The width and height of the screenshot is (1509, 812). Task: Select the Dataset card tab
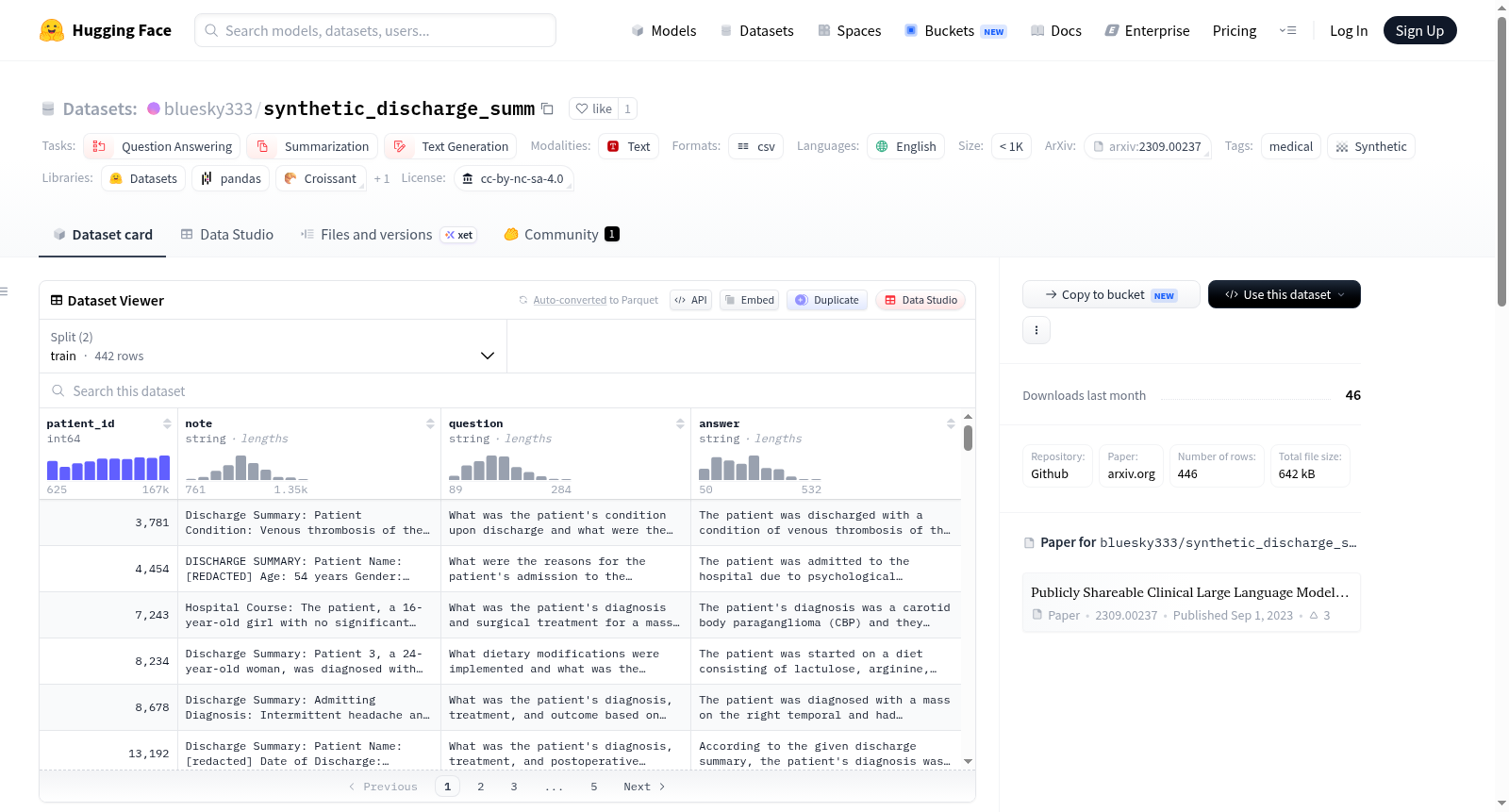tap(103, 234)
